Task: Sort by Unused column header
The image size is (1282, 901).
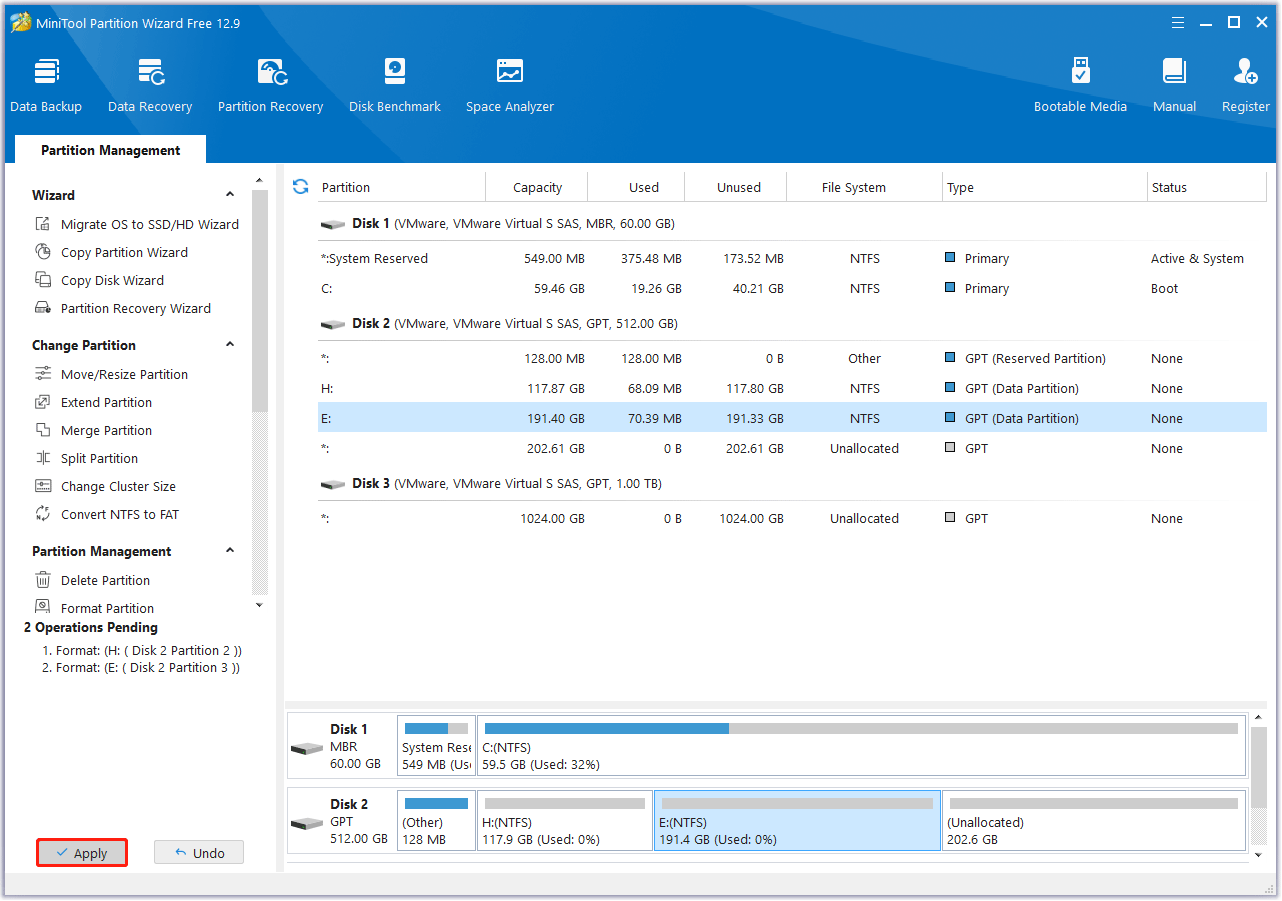Action: coord(736,187)
